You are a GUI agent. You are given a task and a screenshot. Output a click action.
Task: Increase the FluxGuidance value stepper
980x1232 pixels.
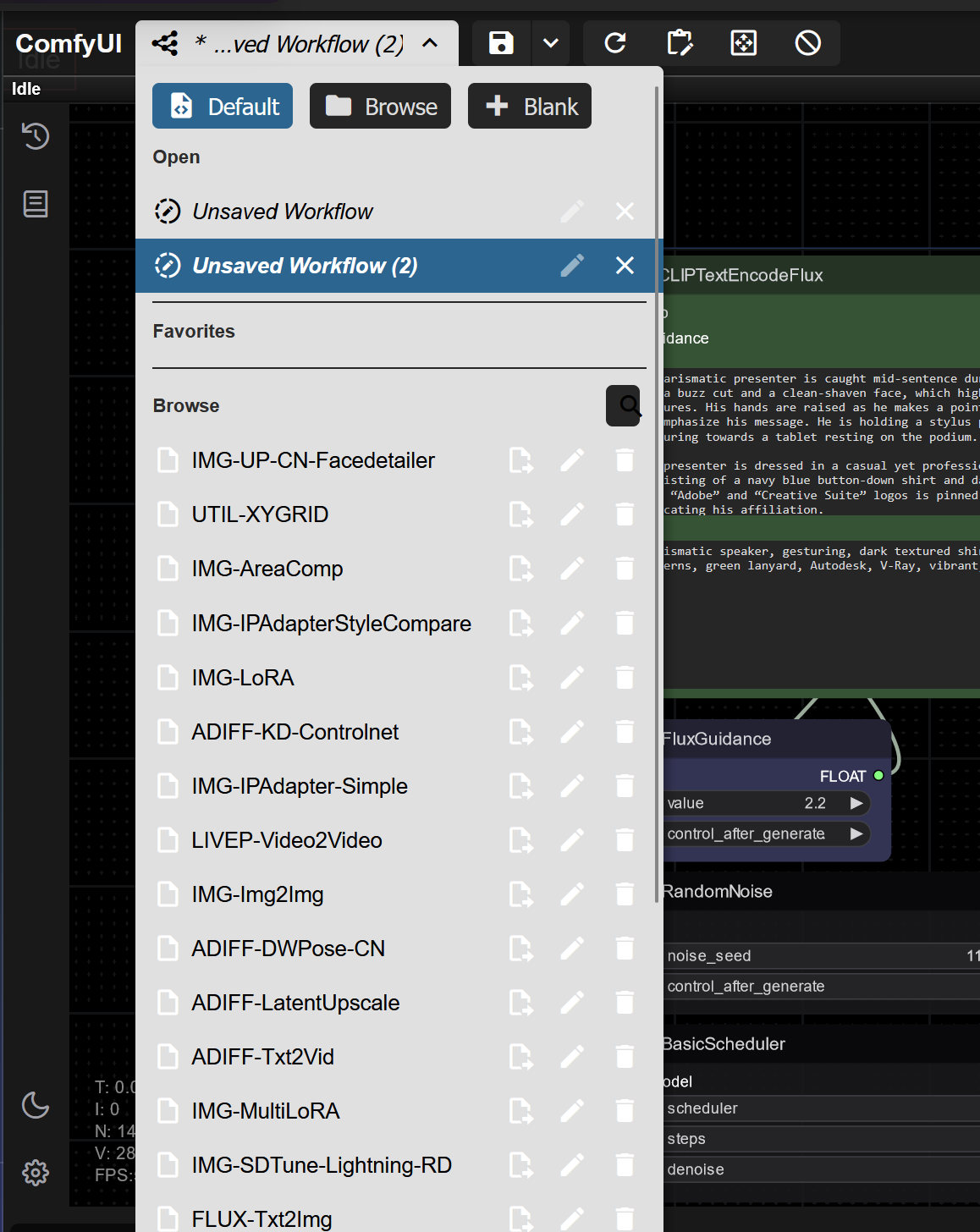click(x=857, y=803)
